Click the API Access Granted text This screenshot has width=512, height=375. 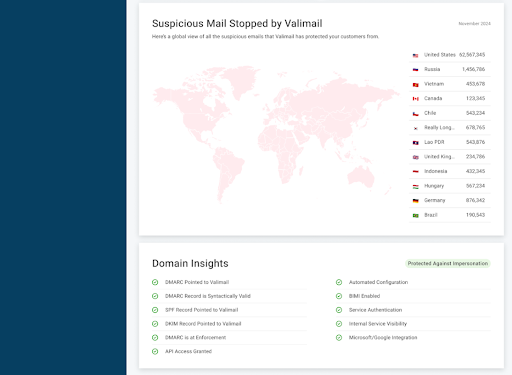coord(188,351)
